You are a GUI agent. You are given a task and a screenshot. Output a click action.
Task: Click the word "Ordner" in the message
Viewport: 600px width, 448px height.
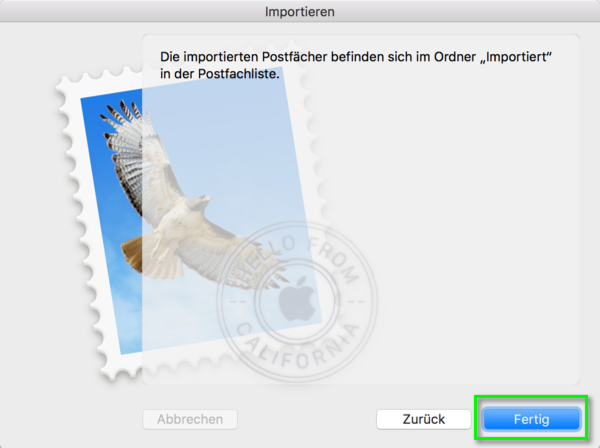click(x=452, y=57)
